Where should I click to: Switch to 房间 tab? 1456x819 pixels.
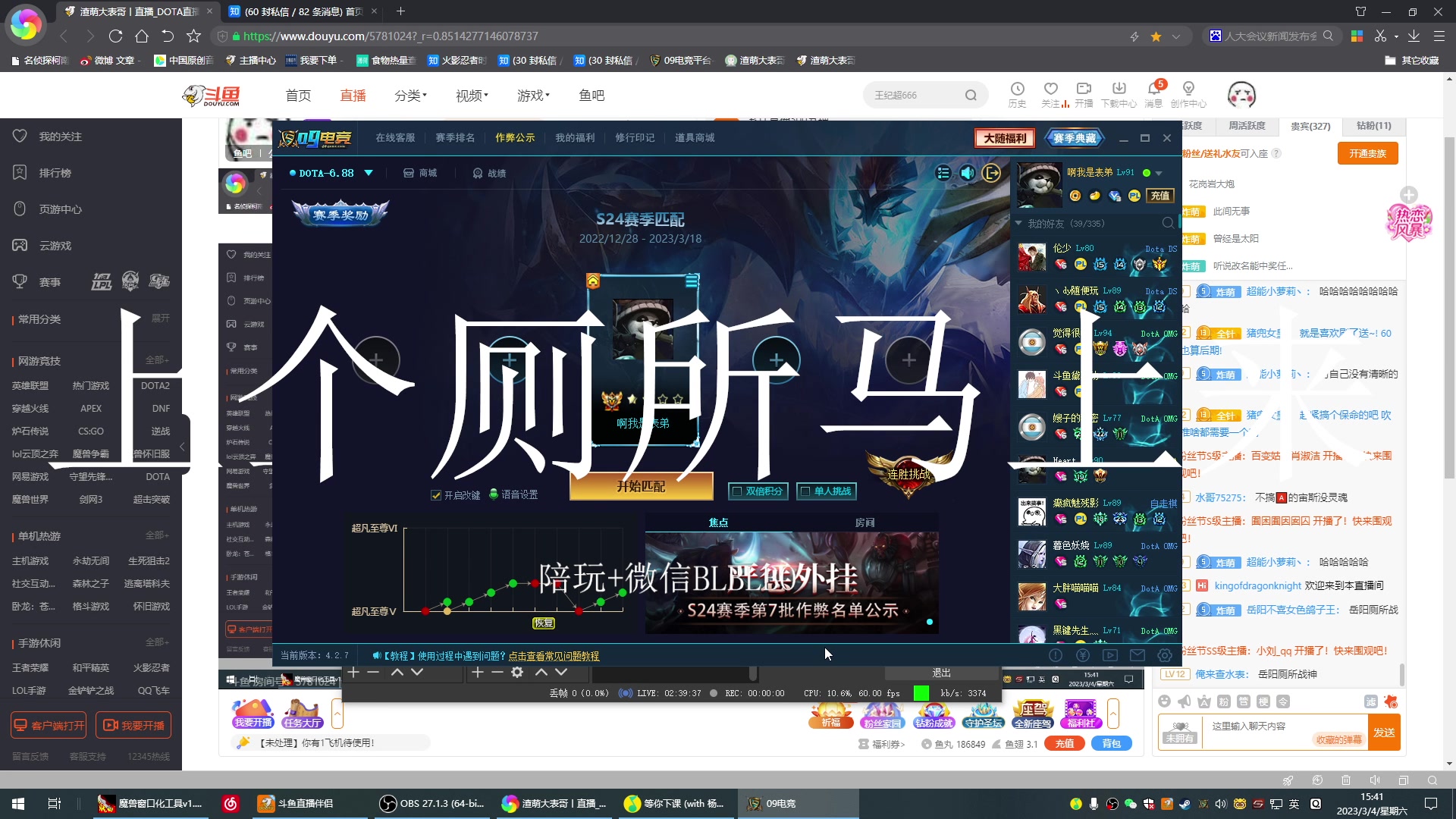click(864, 522)
